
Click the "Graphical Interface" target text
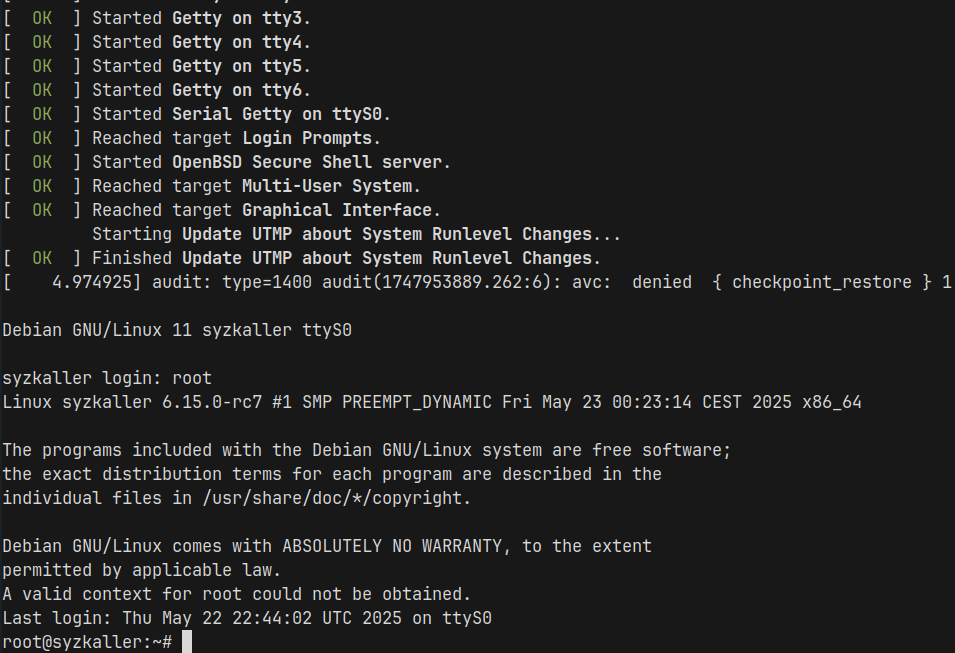click(x=341, y=210)
